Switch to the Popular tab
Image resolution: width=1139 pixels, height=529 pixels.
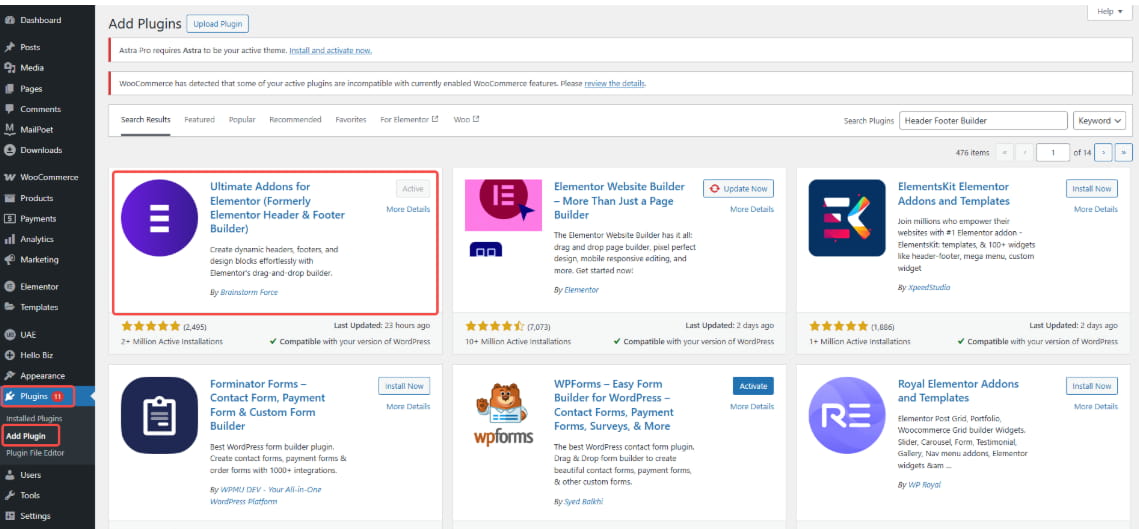[x=242, y=120]
